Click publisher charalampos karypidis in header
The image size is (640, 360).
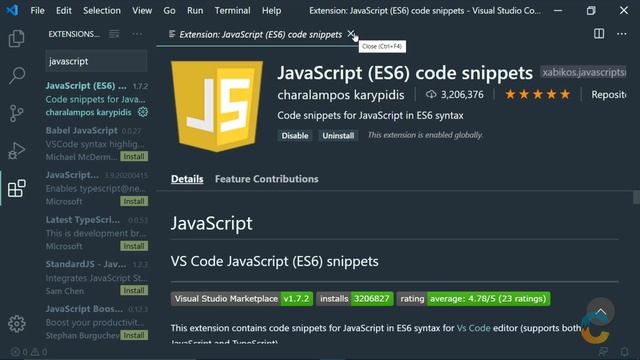(341, 95)
